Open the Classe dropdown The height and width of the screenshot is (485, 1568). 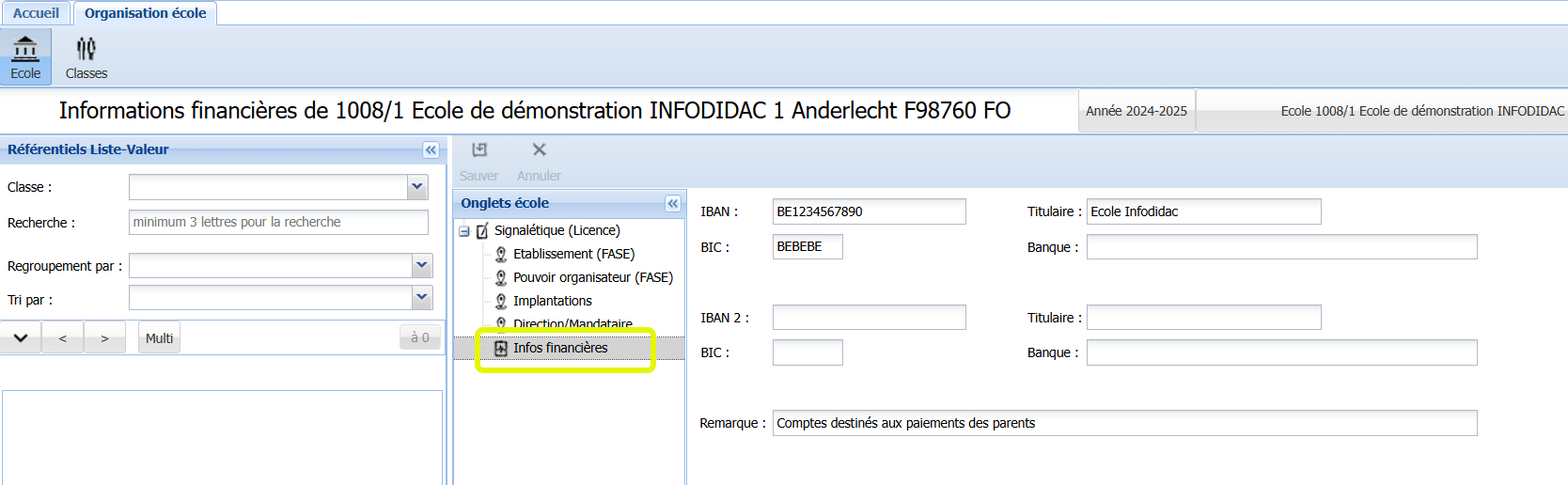click(x=417, y=187)
